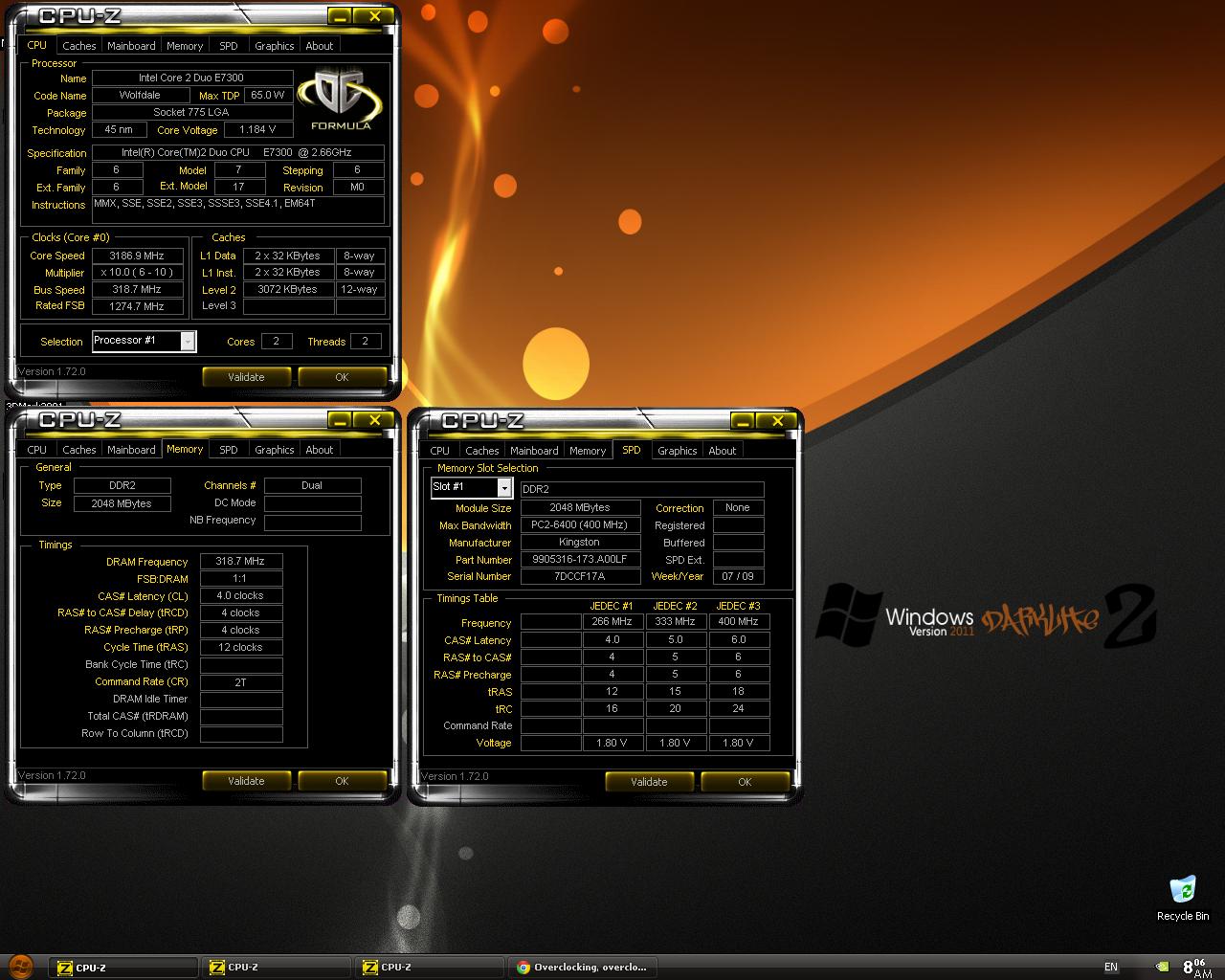This screenshot has height=980, width=1225.
Task: Go to Mainboard tab in the SPD window
Action: [x=534, y=451]
